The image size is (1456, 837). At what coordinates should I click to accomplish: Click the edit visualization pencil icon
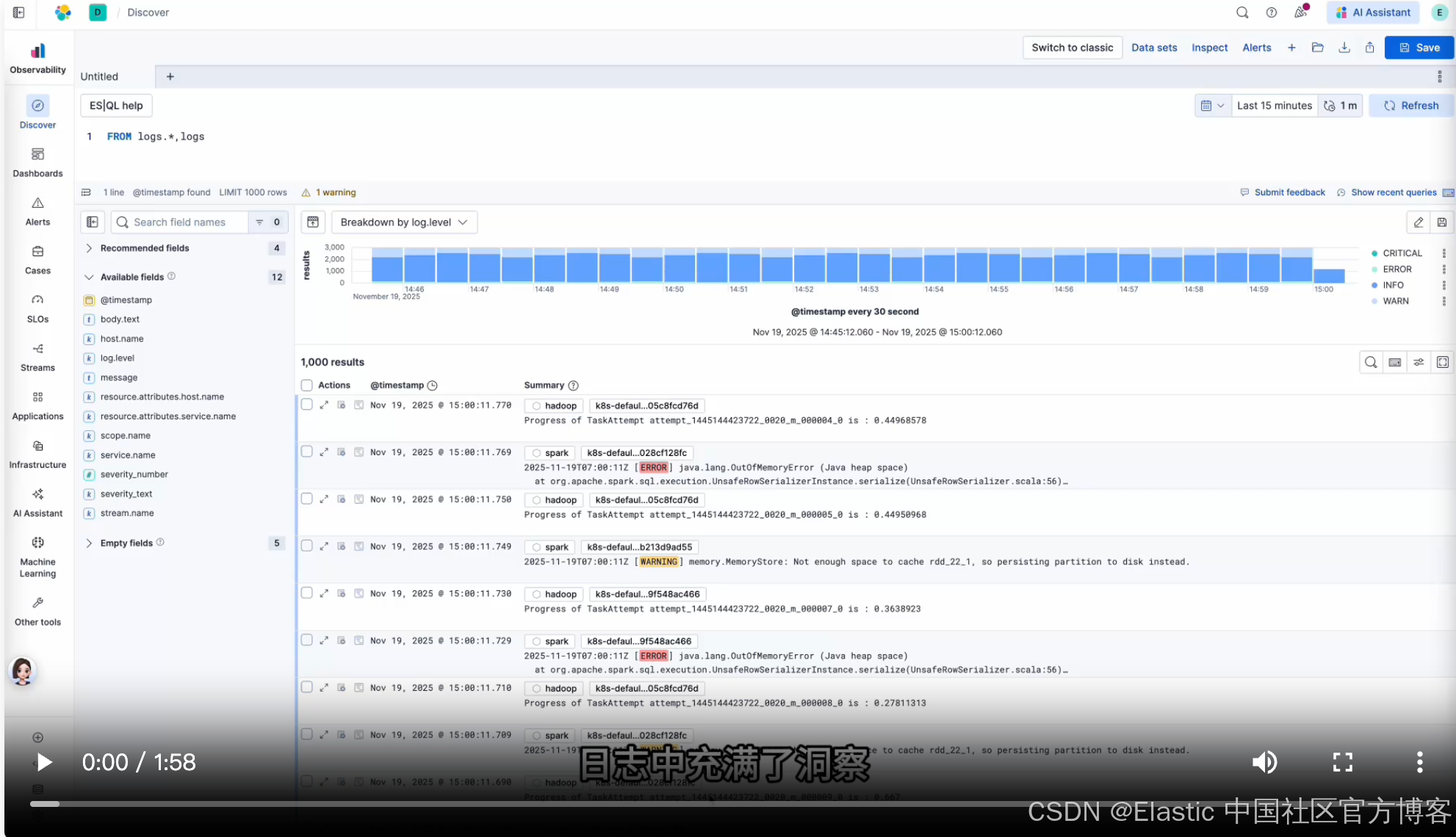(1418, 222)
